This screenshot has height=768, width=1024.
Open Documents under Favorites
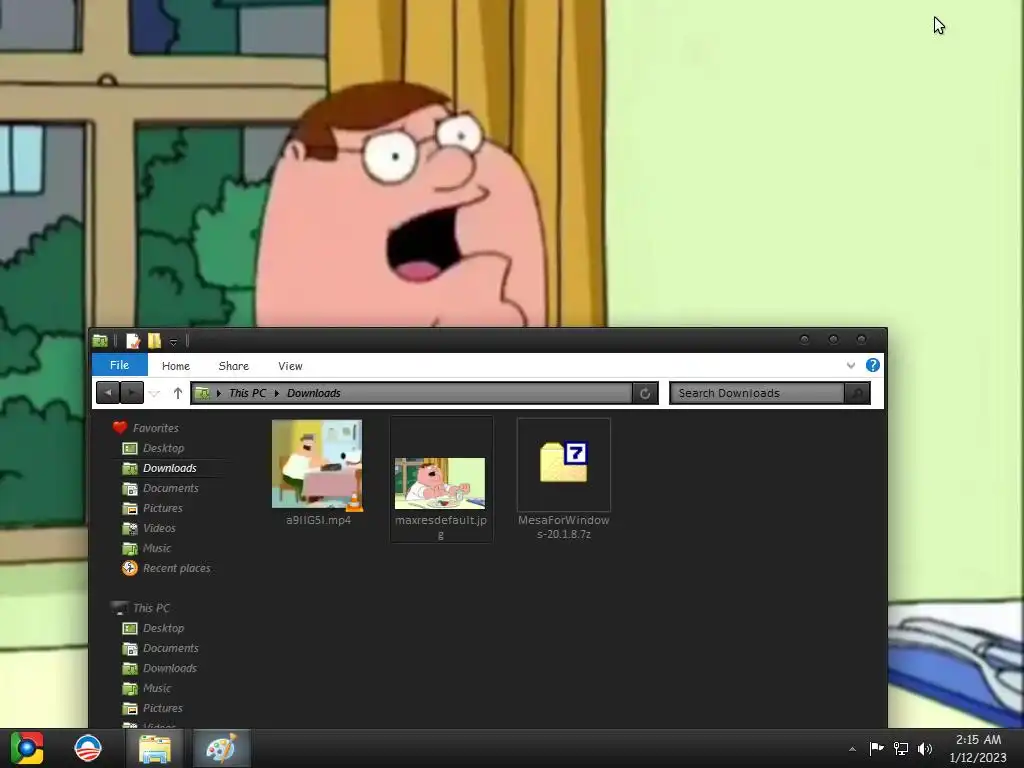tap(170, 488)
